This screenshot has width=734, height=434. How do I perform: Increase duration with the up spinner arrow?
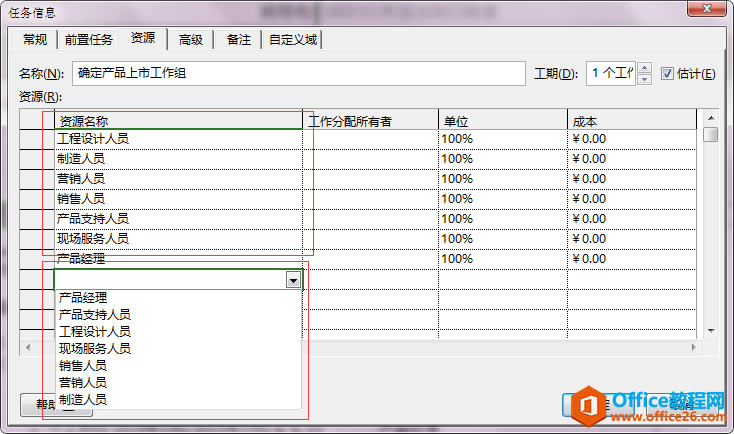[645, 68]
